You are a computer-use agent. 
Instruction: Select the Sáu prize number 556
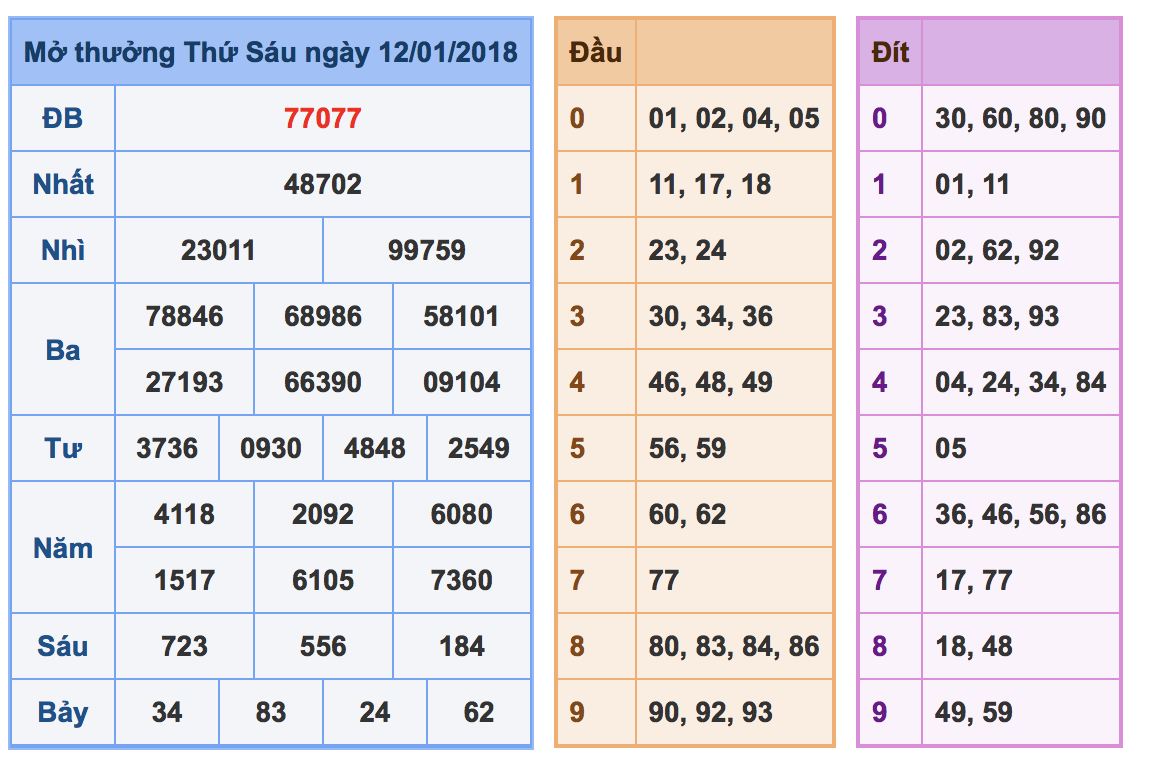click(323, 646)
